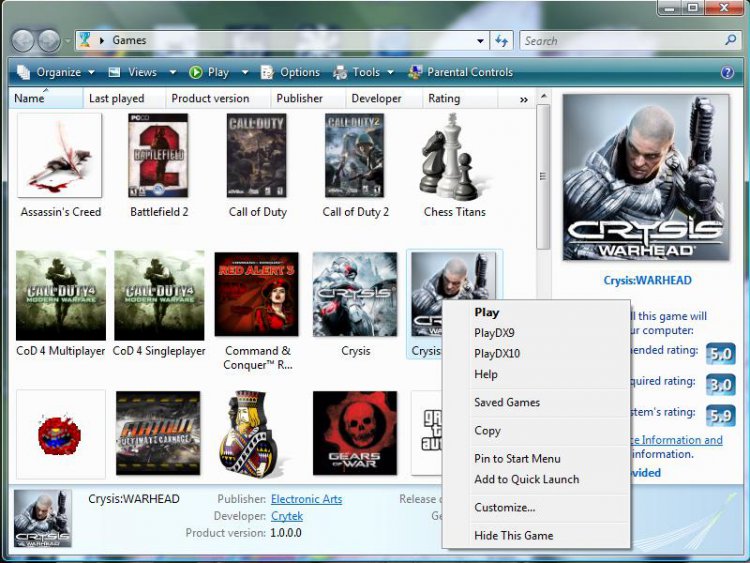Open Parental Controls
750x563 pixels.
click(x=461, y=72)
